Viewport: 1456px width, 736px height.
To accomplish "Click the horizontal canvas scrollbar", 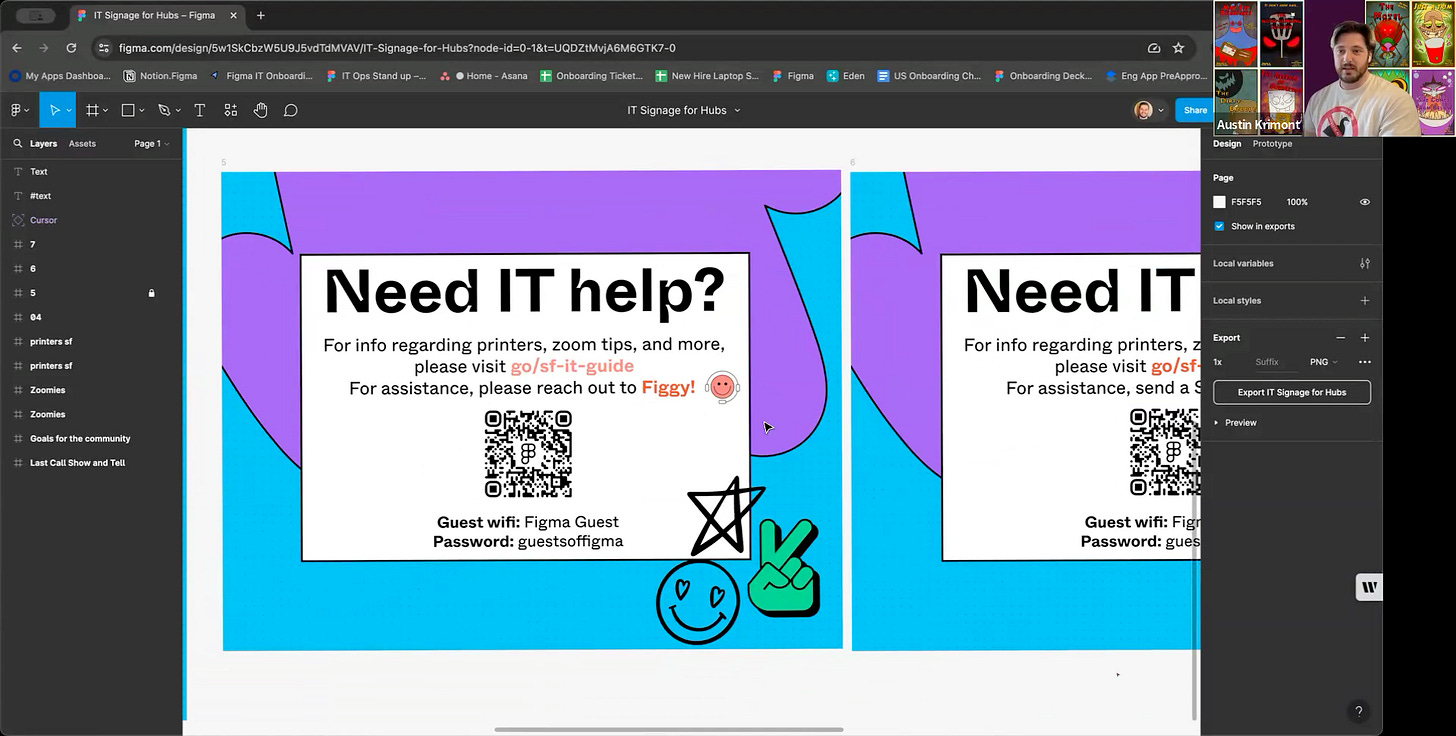I will pyautogui.click(x=668, y=730).
